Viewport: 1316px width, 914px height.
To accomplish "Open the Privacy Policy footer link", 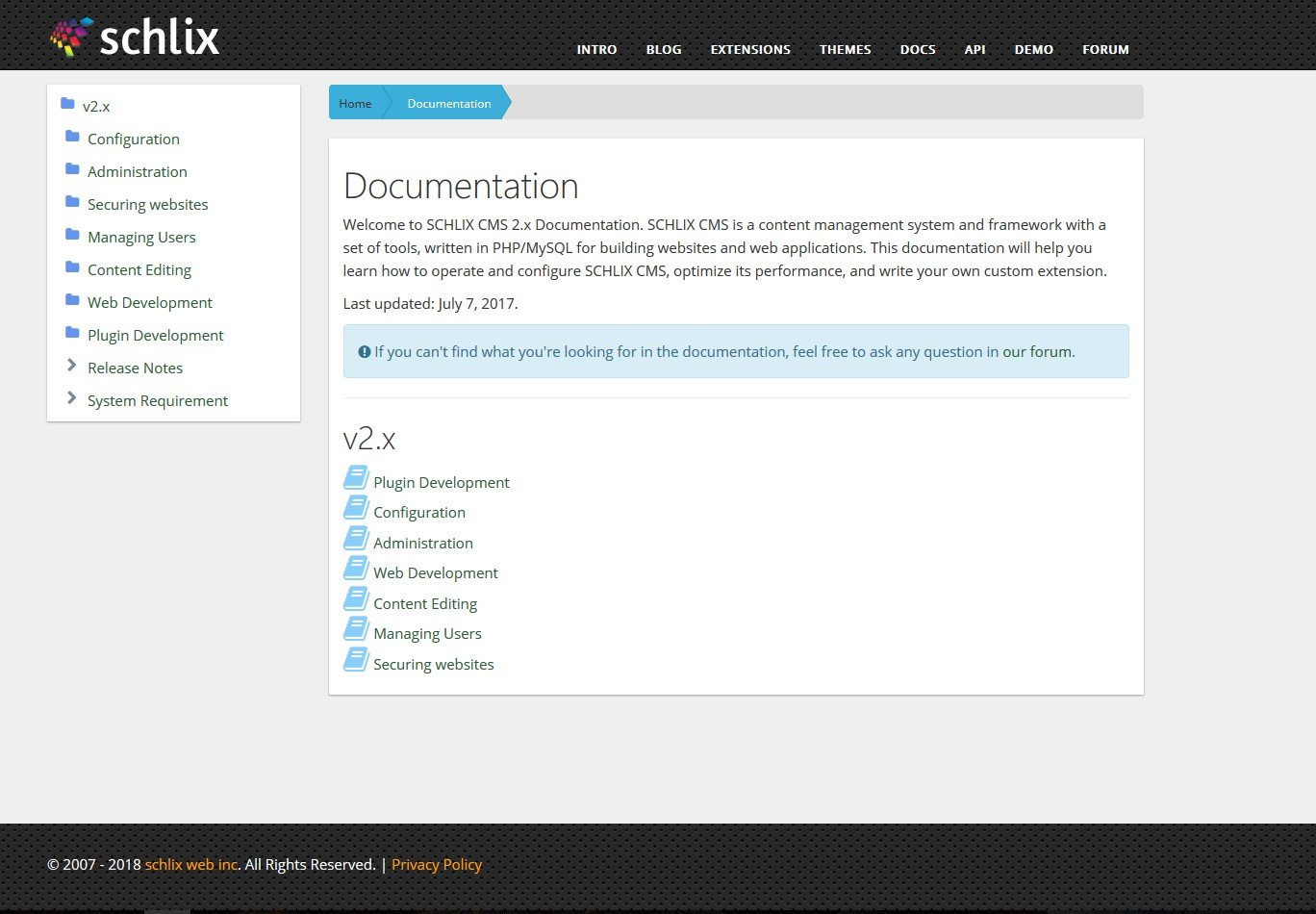I will point(437,864).
